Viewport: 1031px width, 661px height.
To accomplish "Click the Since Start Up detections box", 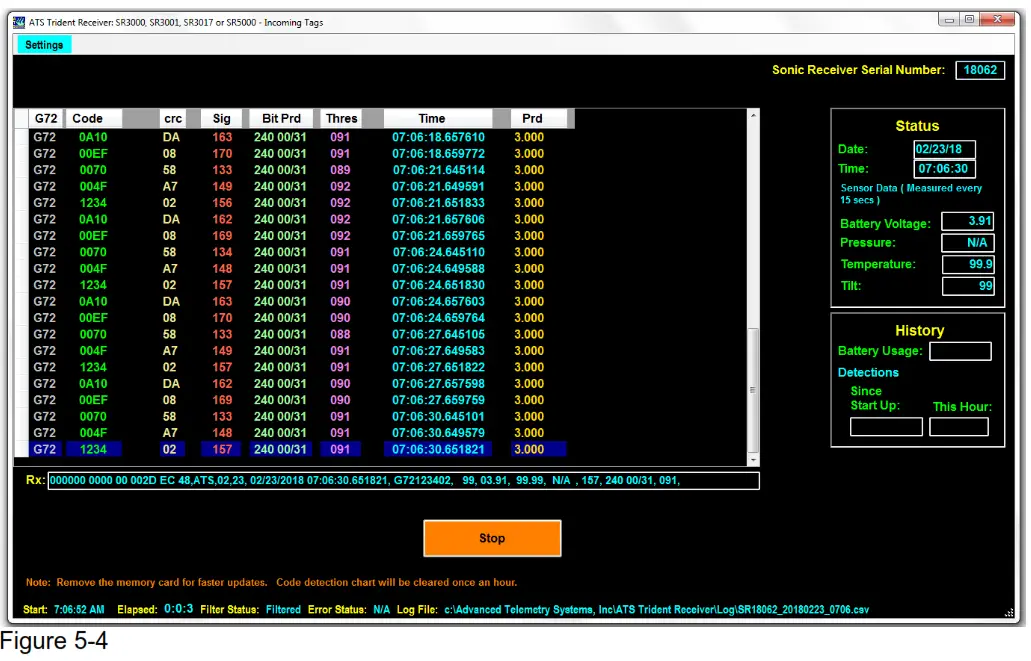I will [886, 427].
